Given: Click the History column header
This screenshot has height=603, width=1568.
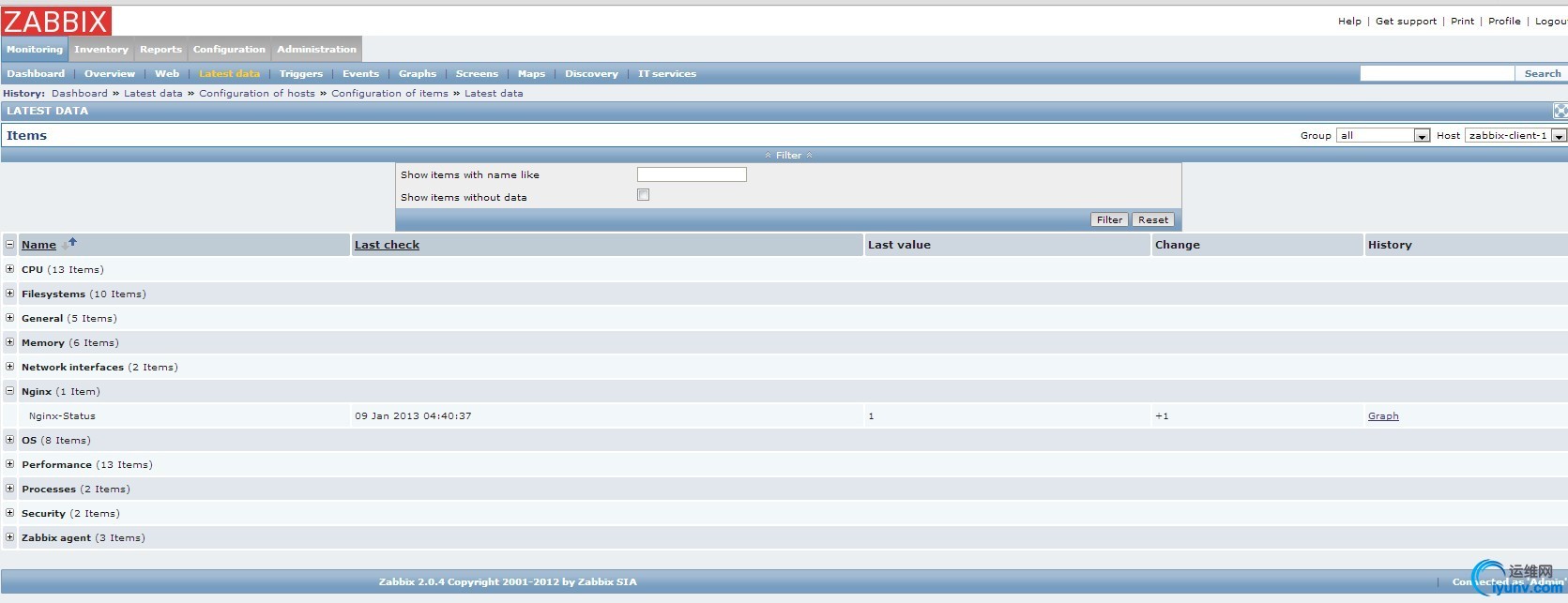Looking at the screenshot, I should pyautogui.click(x=1390, y=244).
